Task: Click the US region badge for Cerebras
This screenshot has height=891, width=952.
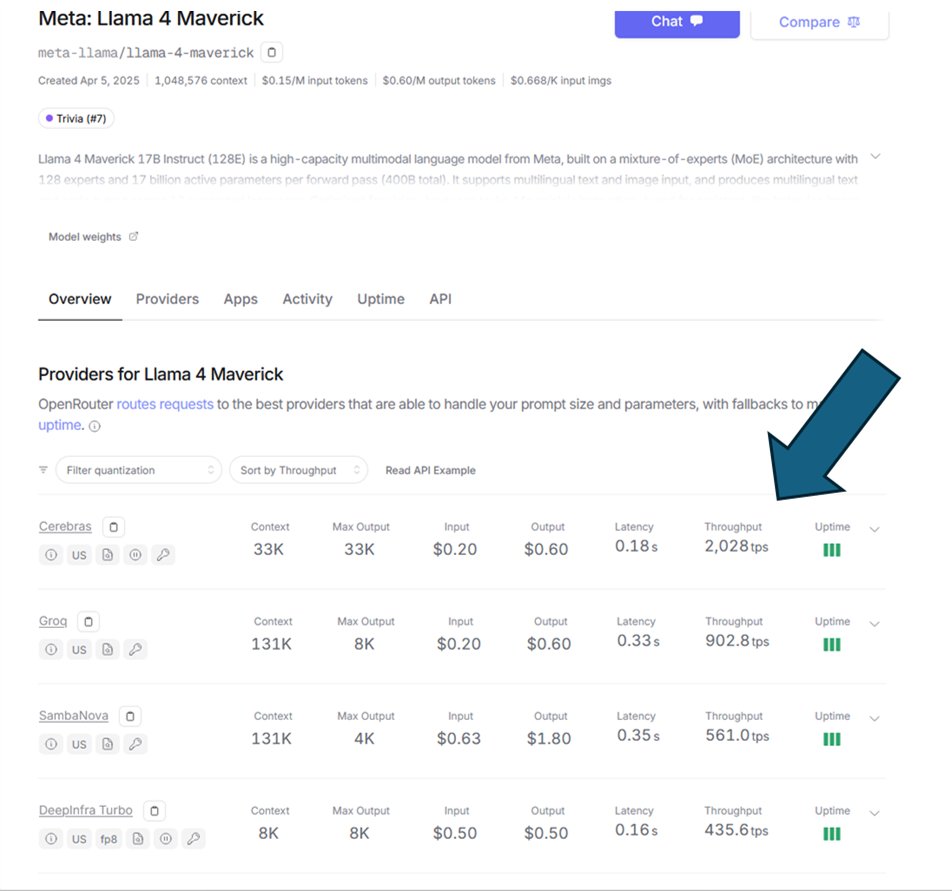Action: pyautogui.click(x=79, y=555)
